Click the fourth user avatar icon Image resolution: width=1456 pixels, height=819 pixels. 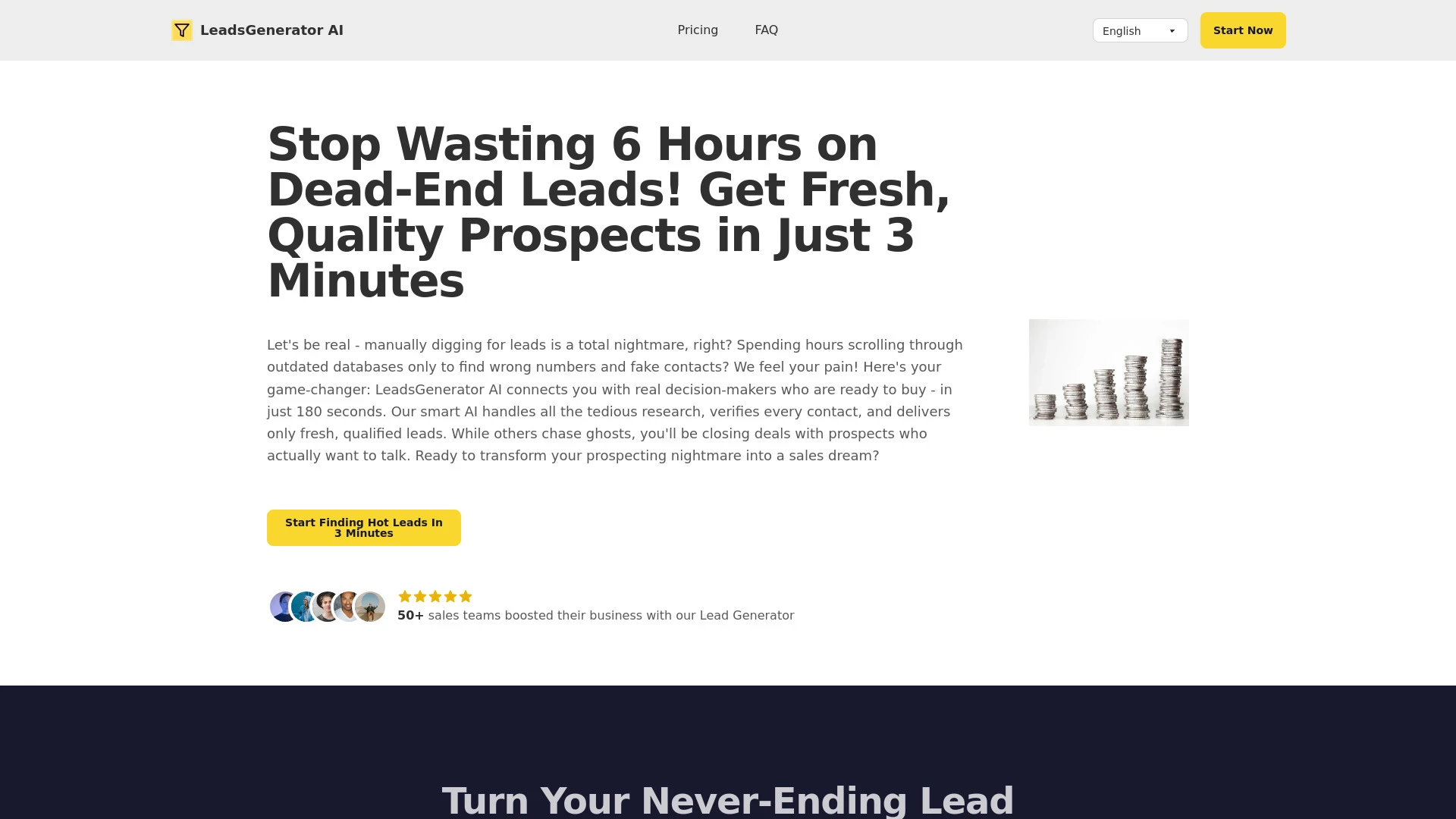(347, 606)
